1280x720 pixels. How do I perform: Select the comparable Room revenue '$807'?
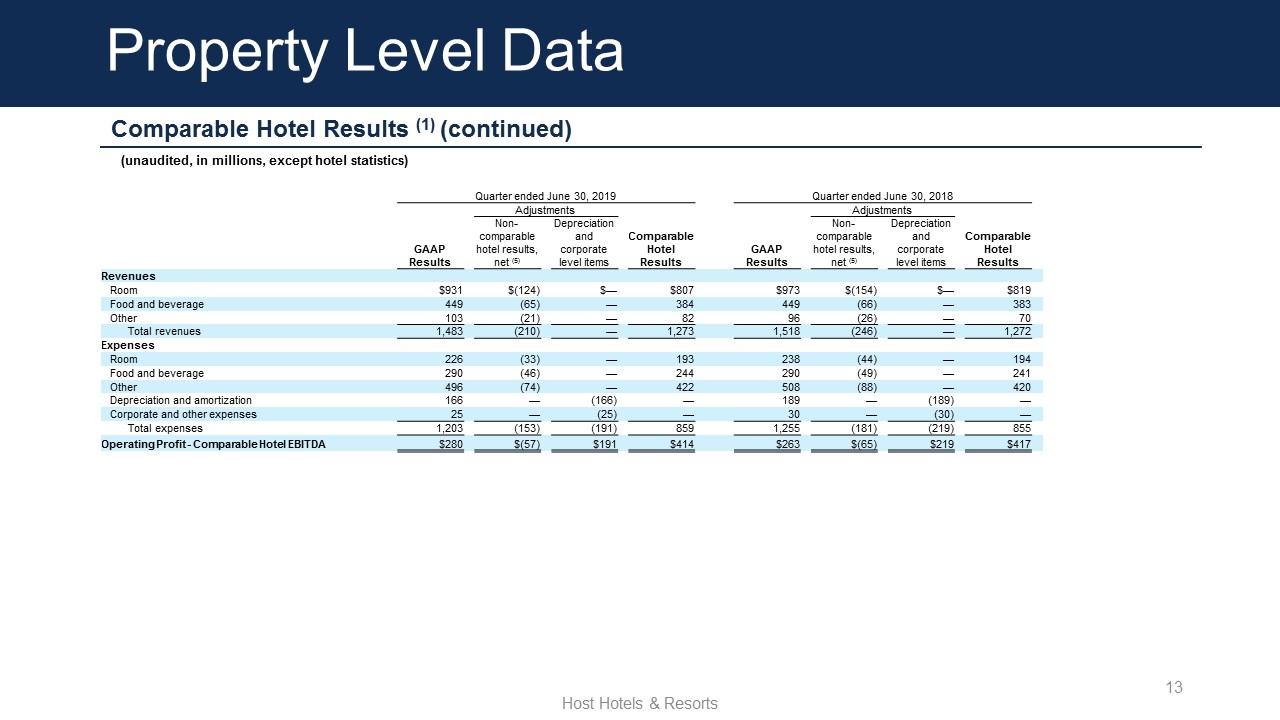681,290
